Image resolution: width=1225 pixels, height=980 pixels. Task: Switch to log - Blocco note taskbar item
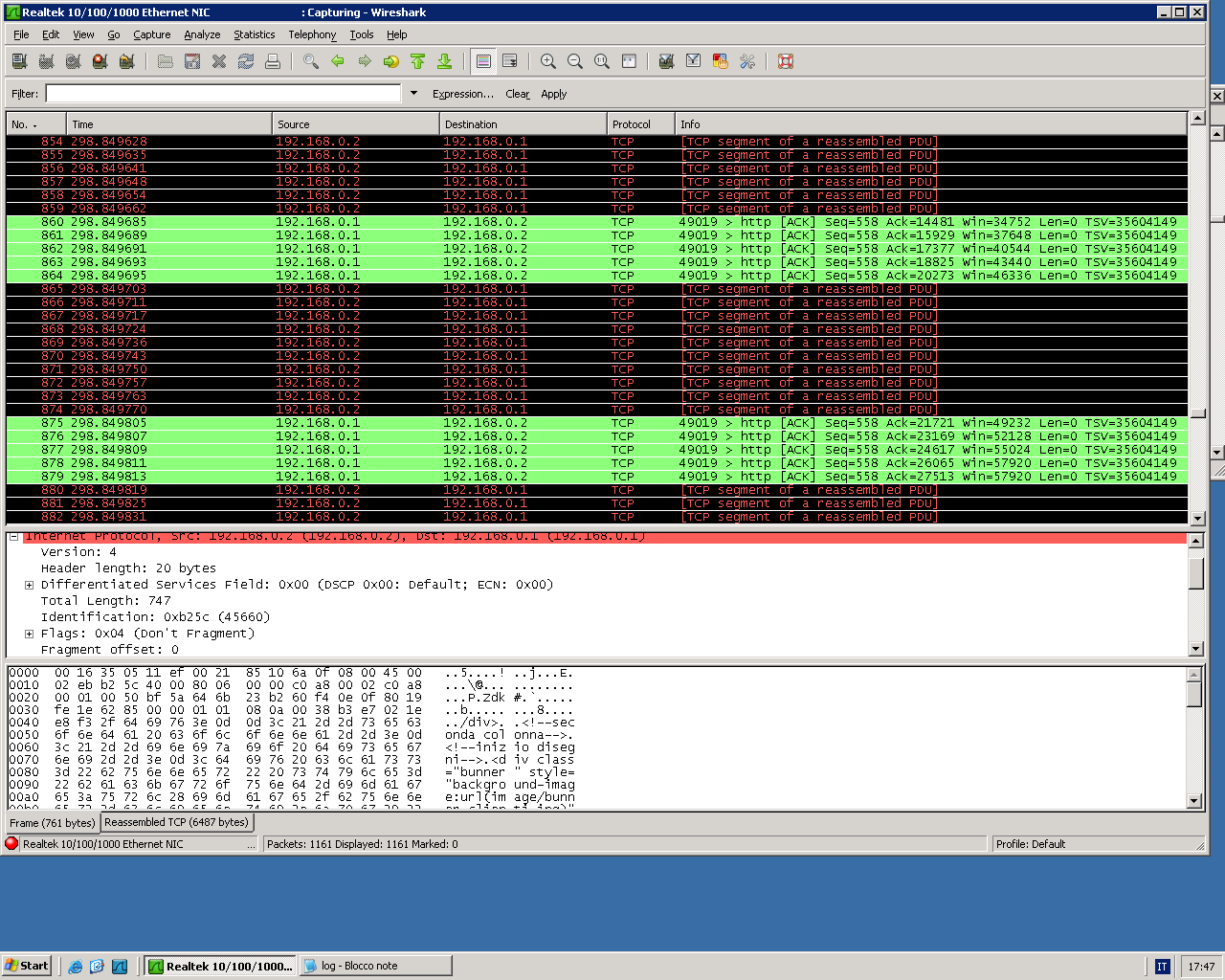(x=375, y=966)
